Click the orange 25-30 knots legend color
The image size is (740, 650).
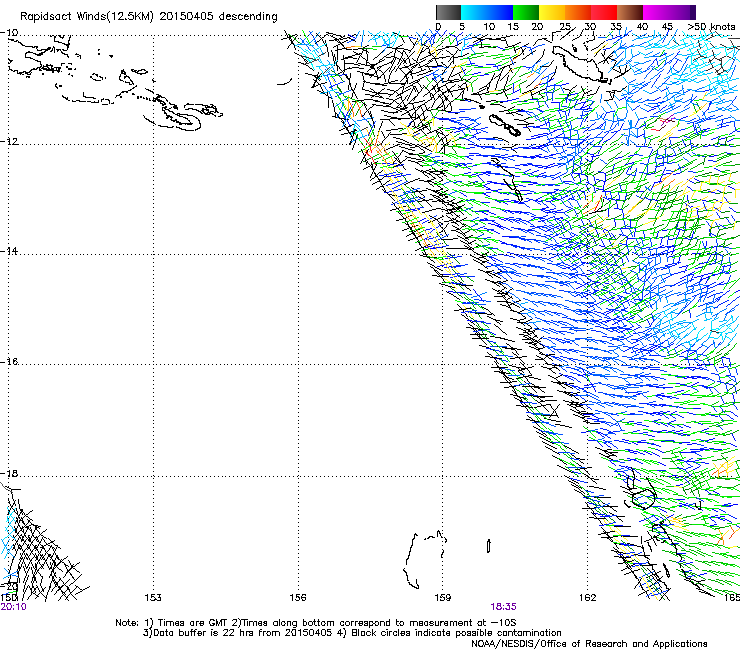click(x=578, y=13)
